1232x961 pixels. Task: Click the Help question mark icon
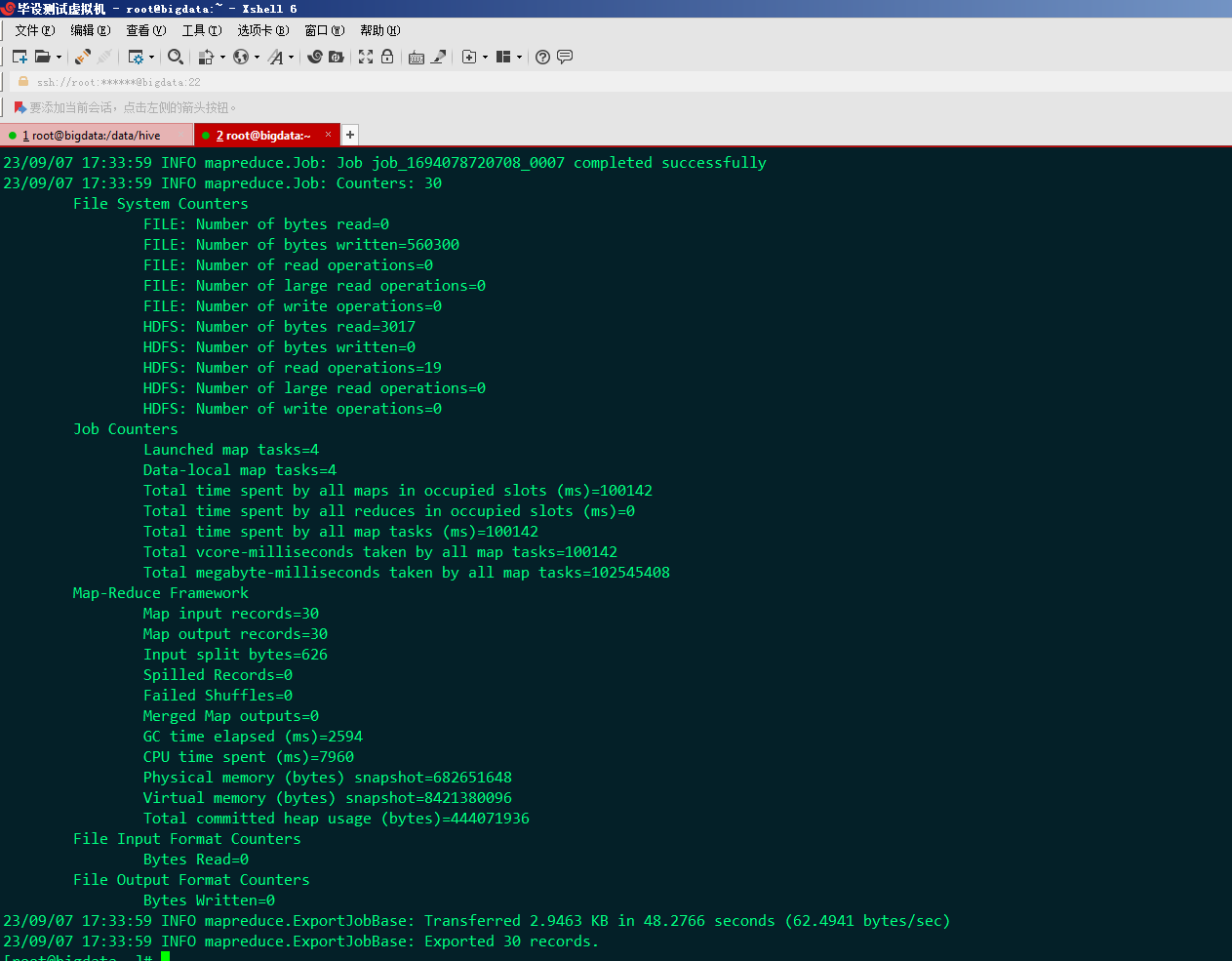click(543, 57)
